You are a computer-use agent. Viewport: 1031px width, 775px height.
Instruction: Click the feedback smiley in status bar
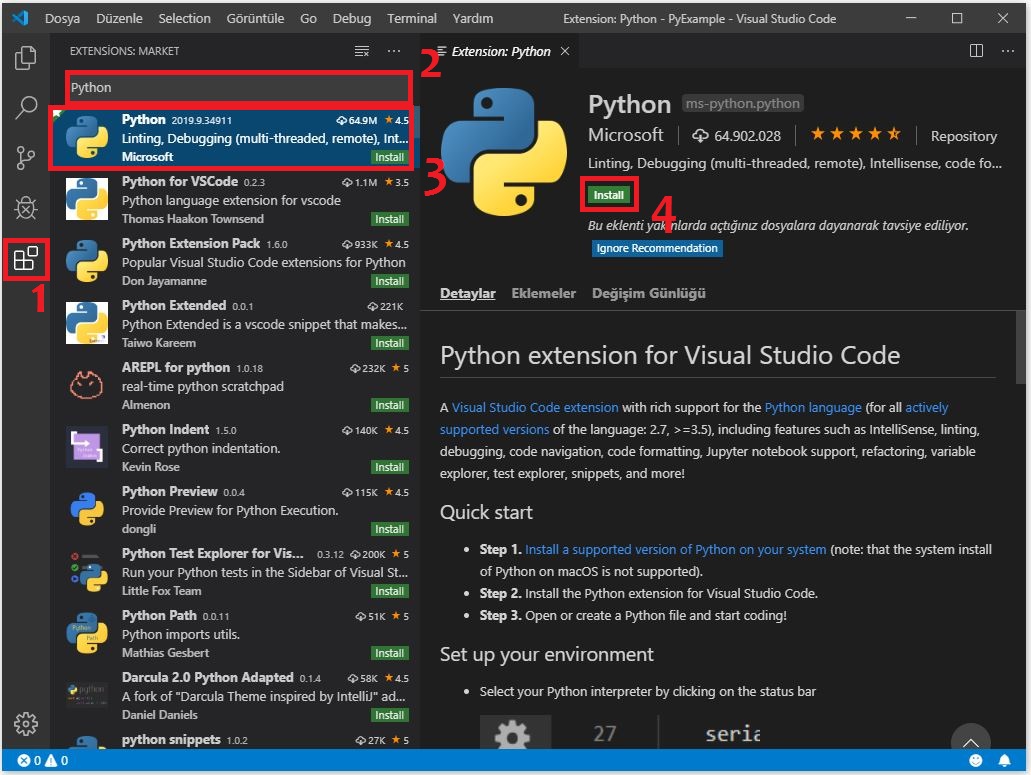click(976, 761)
